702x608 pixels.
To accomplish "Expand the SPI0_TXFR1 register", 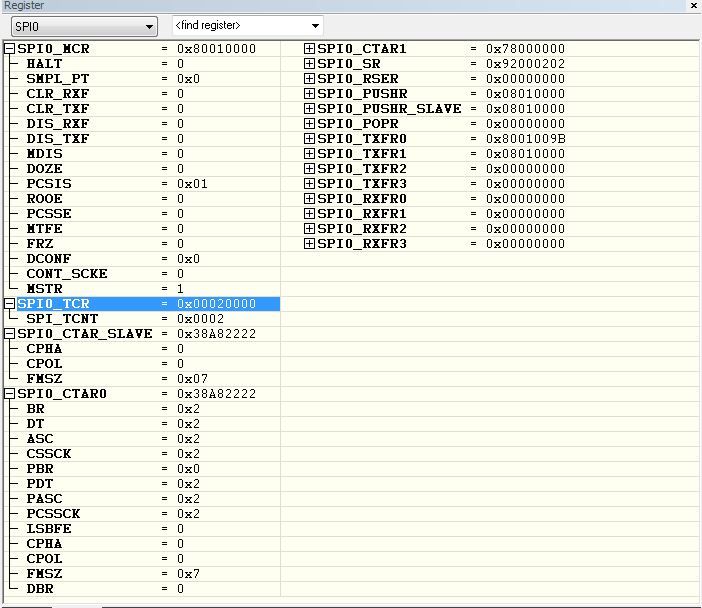I will [309, 154].
